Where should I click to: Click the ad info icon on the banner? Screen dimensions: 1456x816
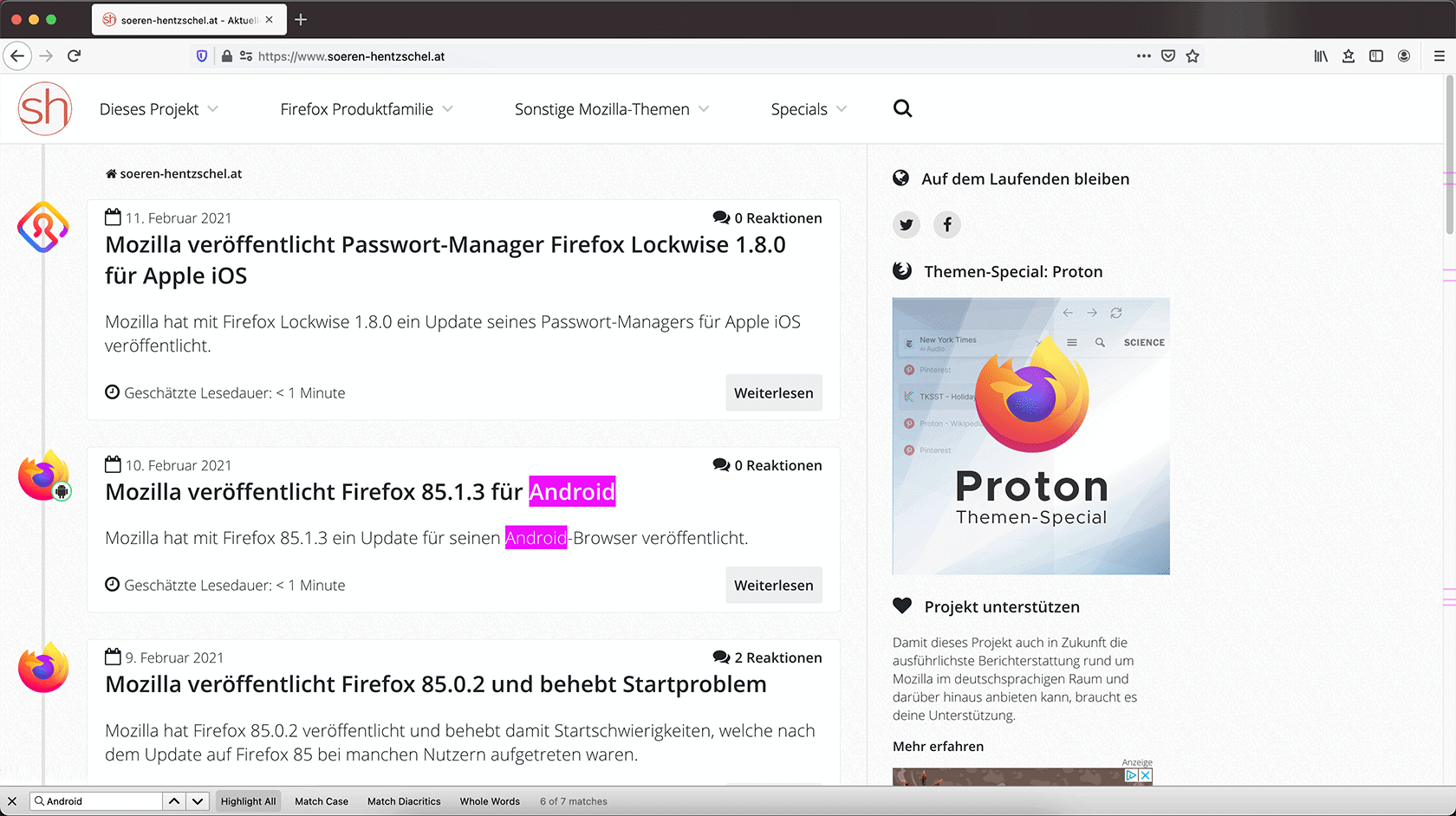tap(1131, 775)
